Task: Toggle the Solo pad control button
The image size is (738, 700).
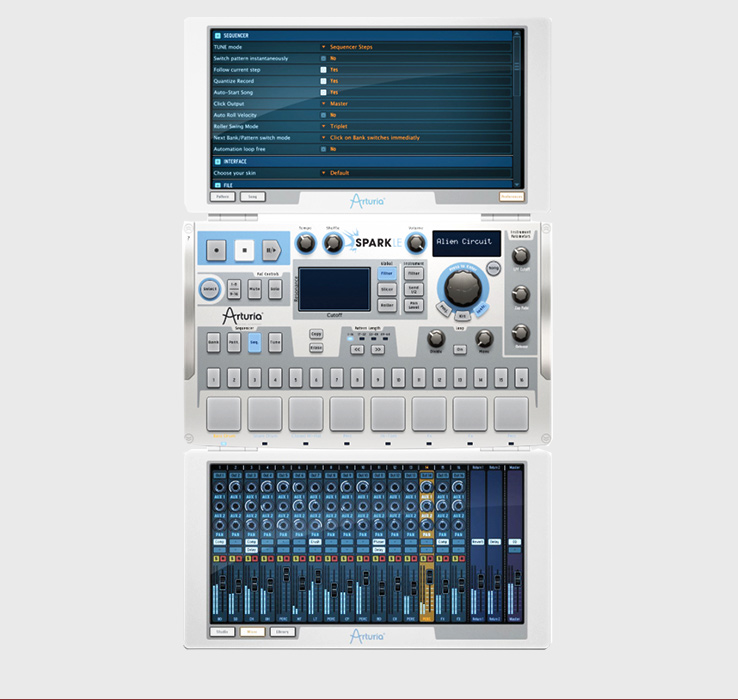Action: click(x=275, y=289)
